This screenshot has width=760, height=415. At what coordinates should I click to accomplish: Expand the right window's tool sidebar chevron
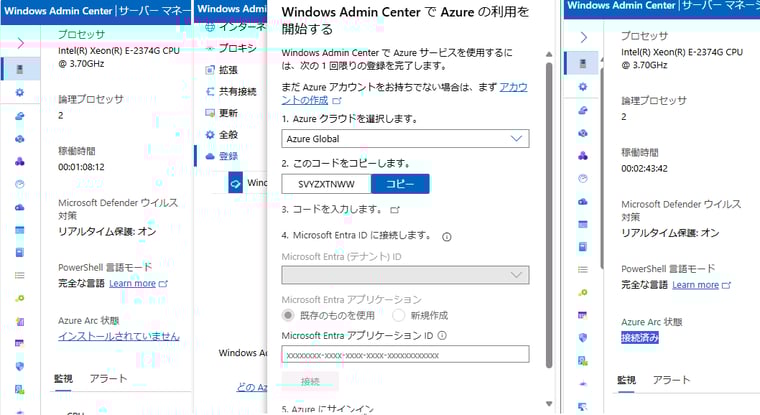[x=584, y=37]
